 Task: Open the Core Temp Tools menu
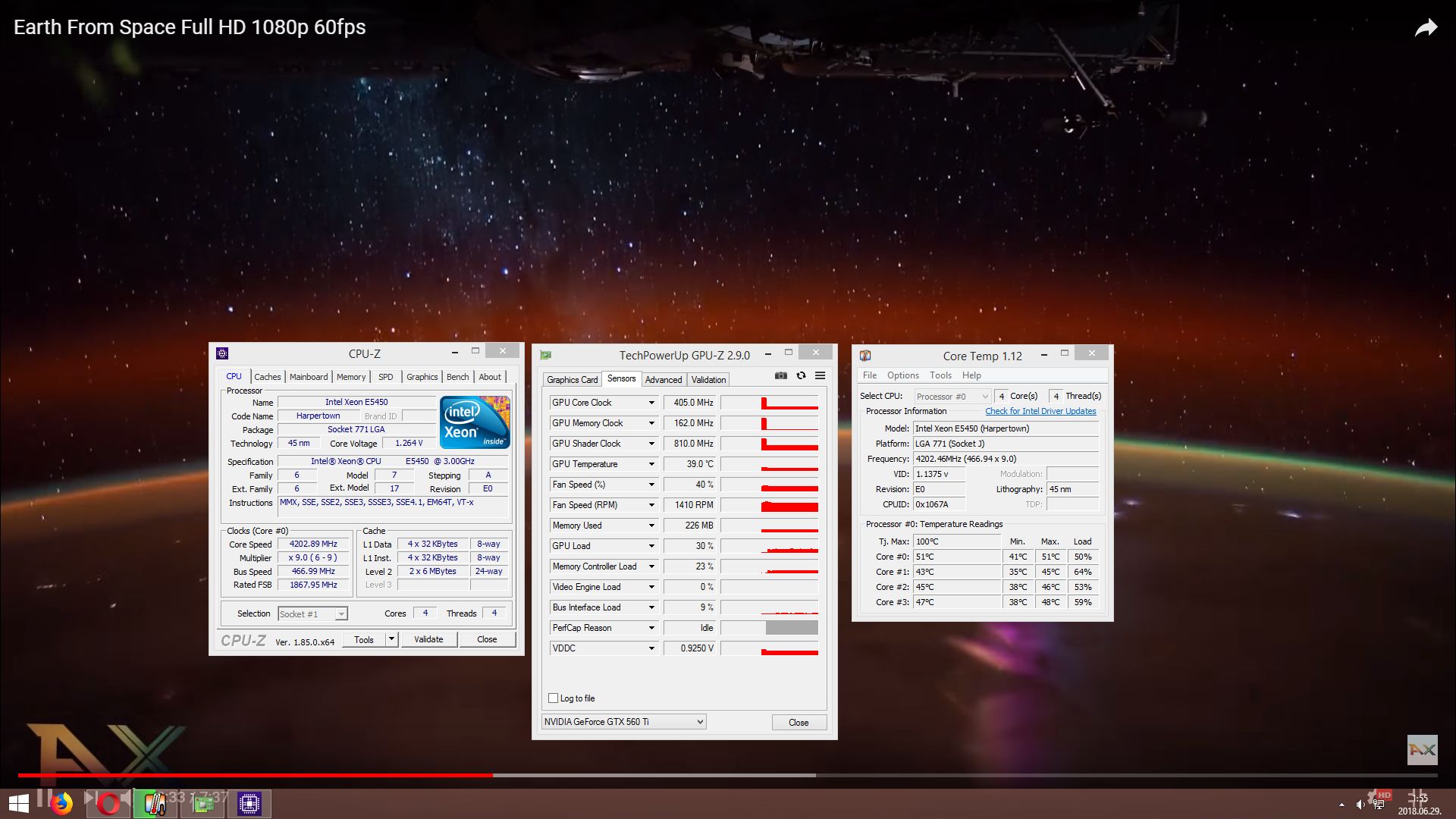tap(940, 375)
